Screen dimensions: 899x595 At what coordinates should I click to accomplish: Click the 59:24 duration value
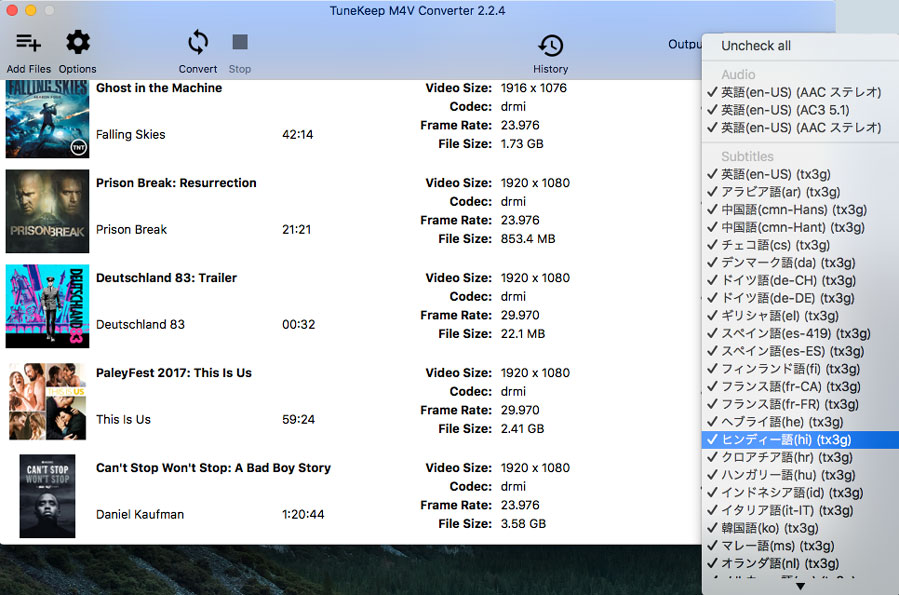[x=298, y=420]
